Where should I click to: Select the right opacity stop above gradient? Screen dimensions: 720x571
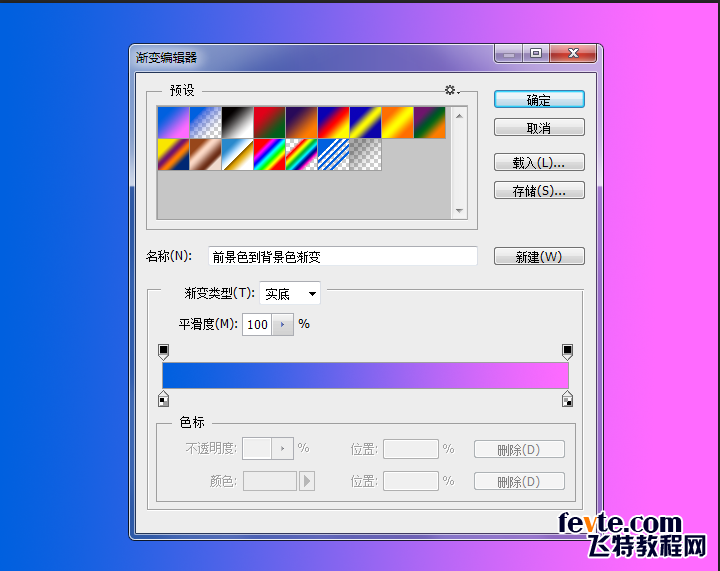[x=568, y=352]
